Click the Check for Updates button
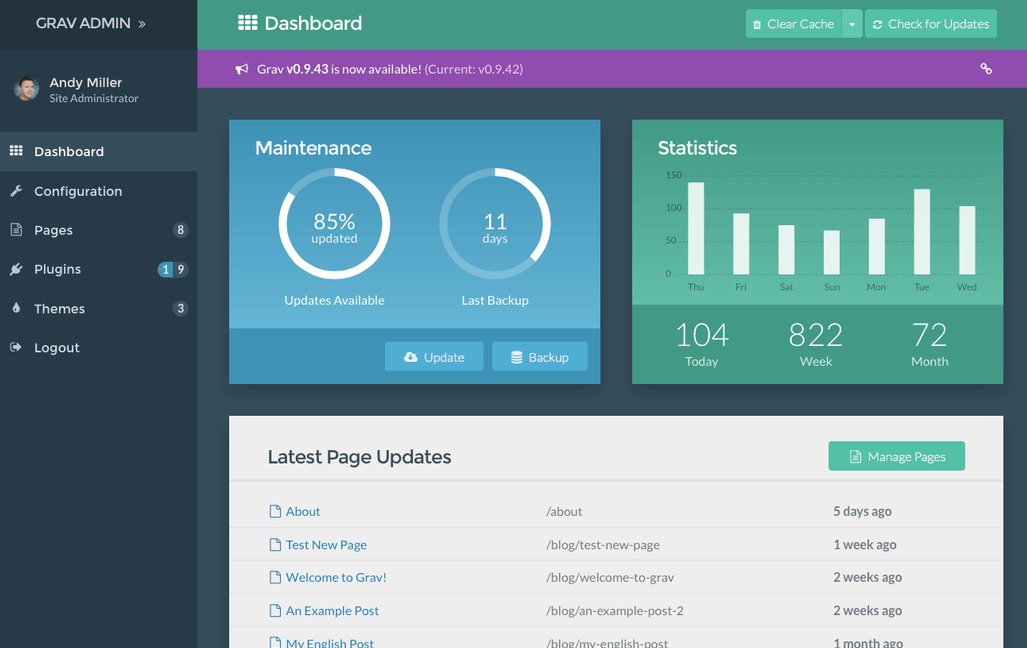 pos(931,23)
